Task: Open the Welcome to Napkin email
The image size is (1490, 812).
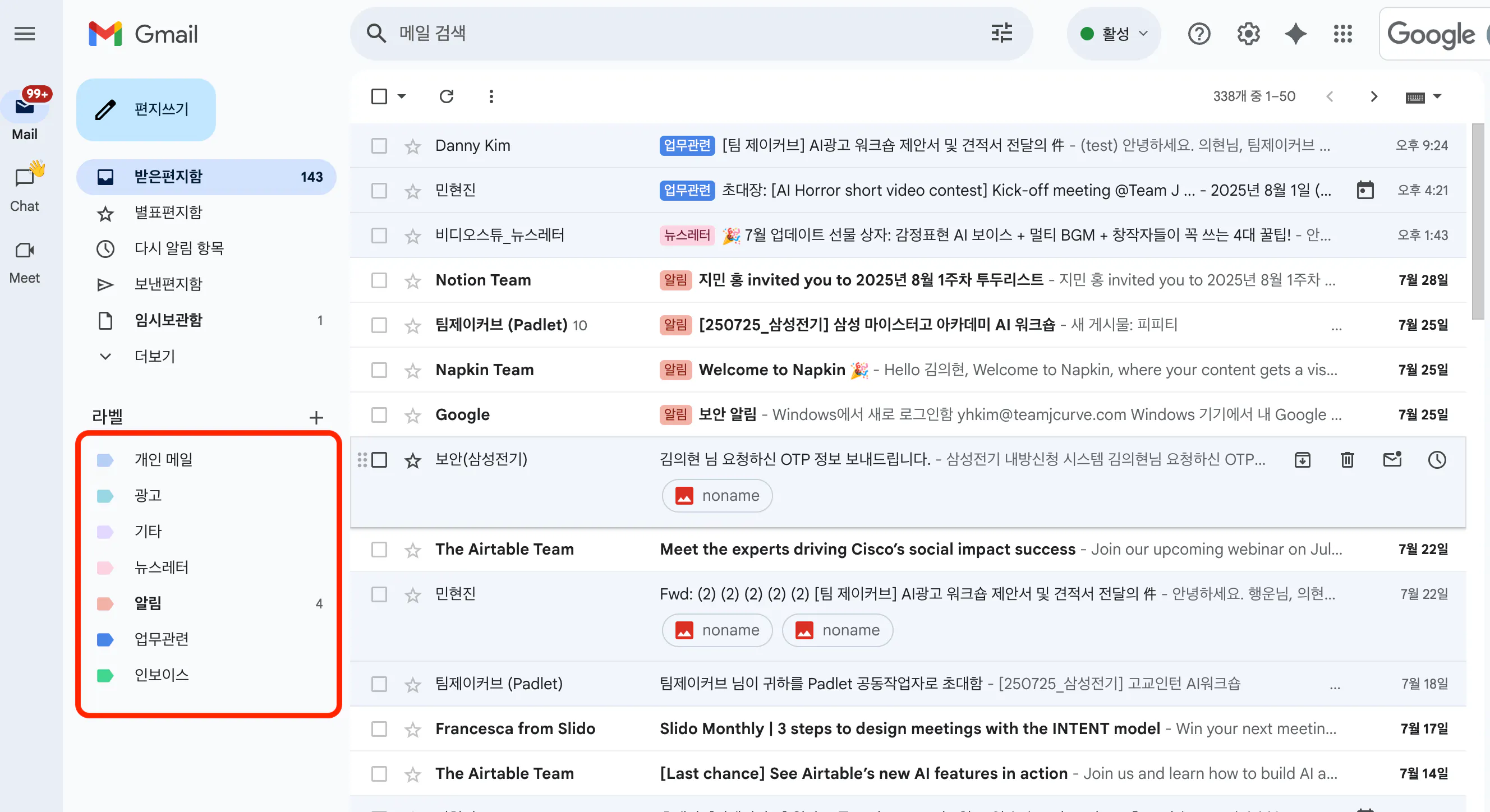Action: coord(908,370)
